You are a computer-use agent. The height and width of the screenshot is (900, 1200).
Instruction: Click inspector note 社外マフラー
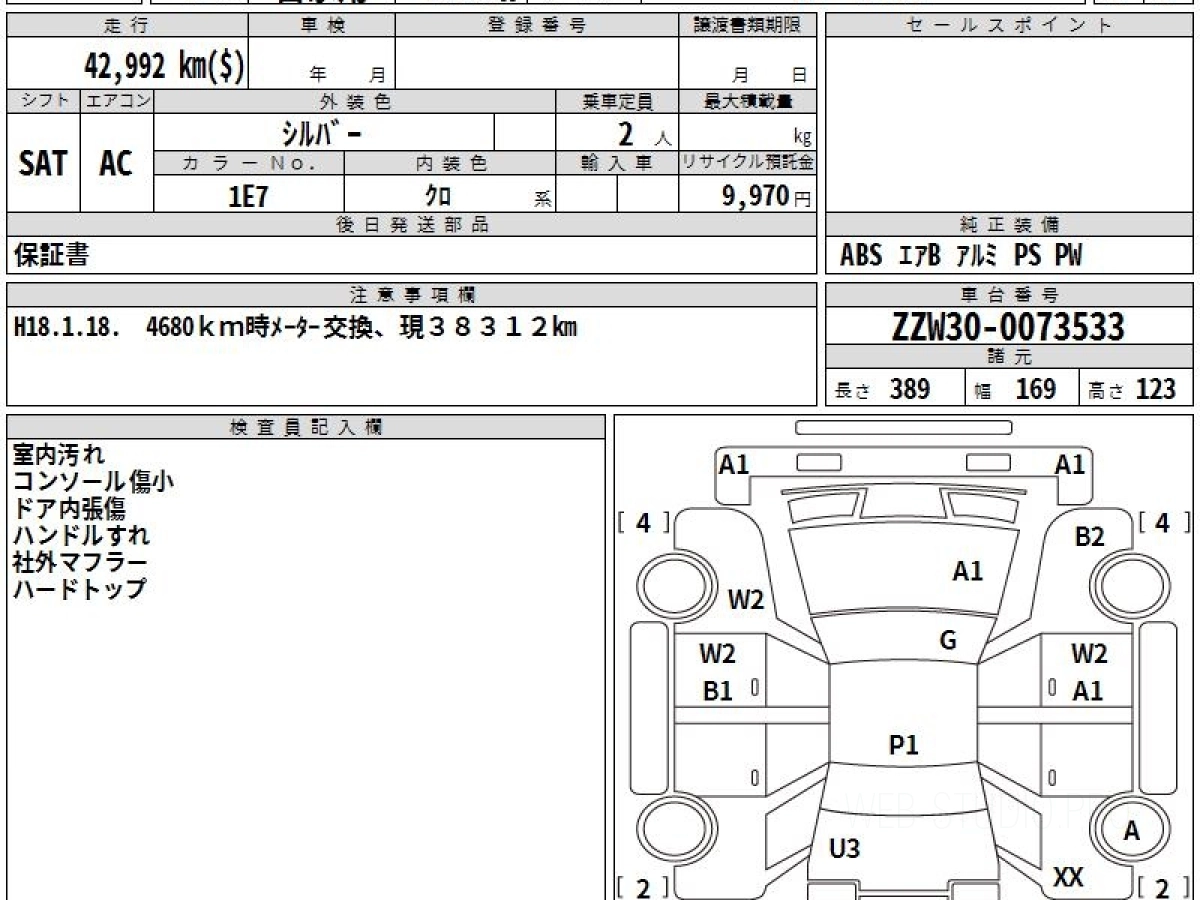point(80,562)
